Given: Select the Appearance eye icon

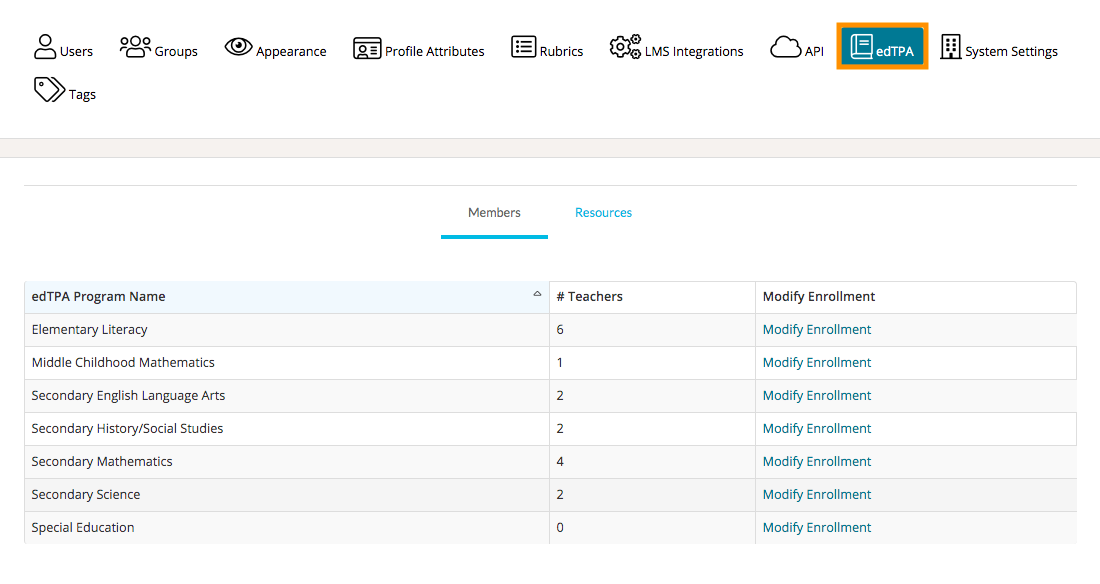Looking at the screenshot, I should (x=238, y=47).
